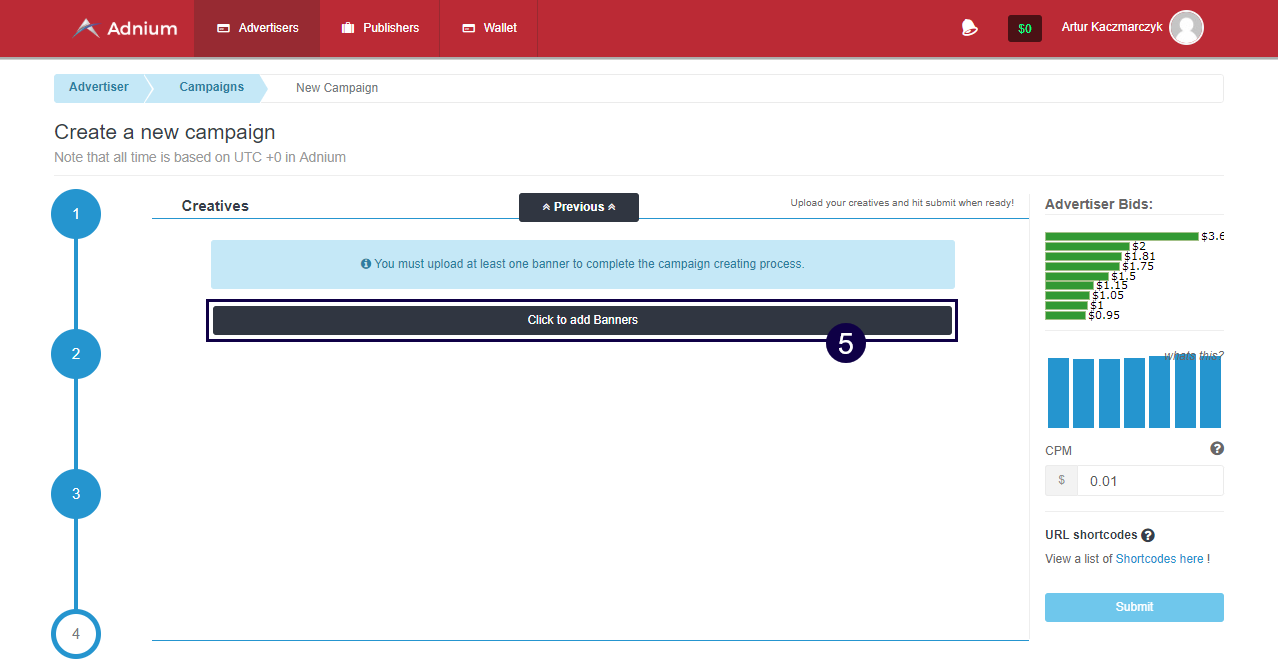Go to step 1 circle
This screenshot has width=1278, height=672.
click(76, 214)
